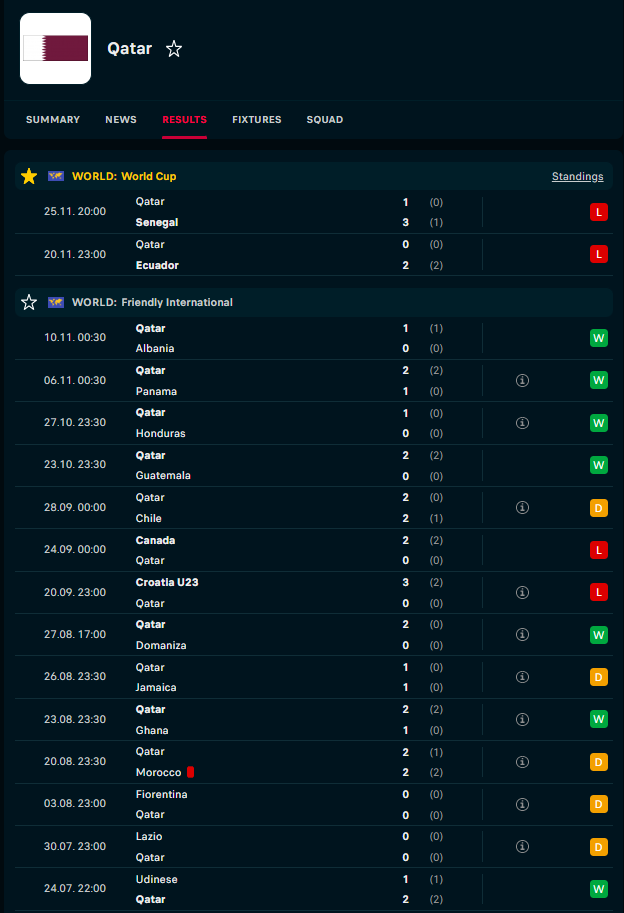Image resolution: width=624 pixels, height=913 pixels.
Task: Open the News tab
Action: coord(121,120)
